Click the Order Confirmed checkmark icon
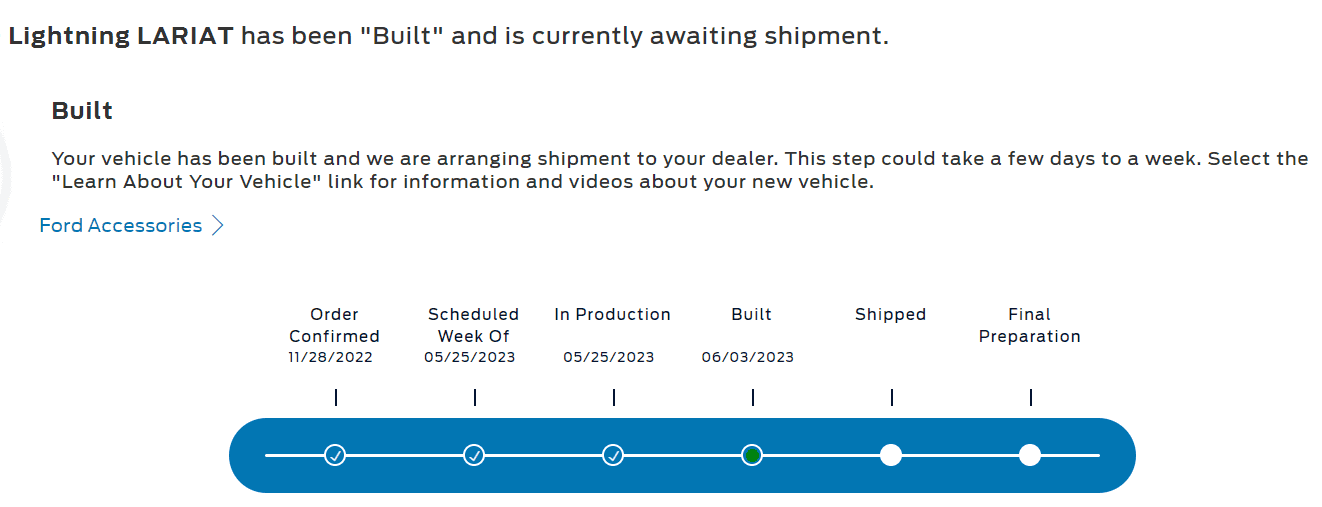The width and height of the screenshot is (1322, 507). 336,456
